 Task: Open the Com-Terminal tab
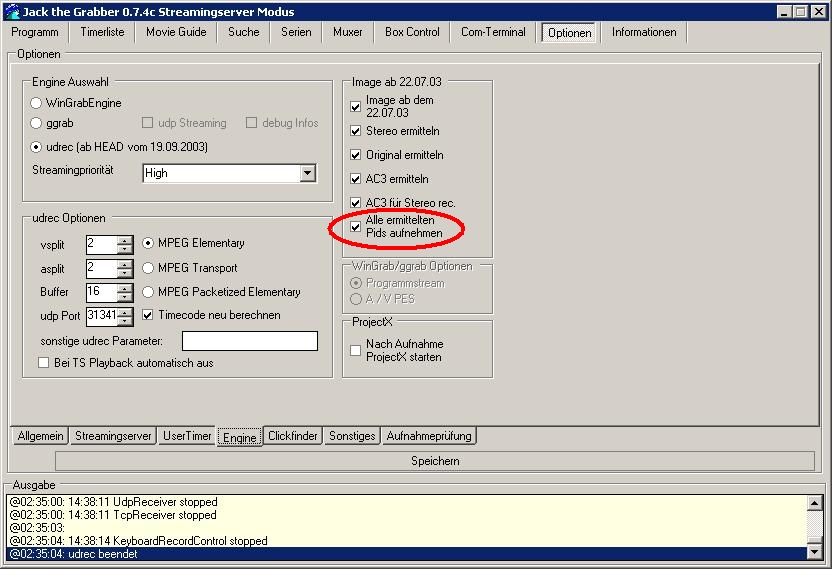coord(493,32)
